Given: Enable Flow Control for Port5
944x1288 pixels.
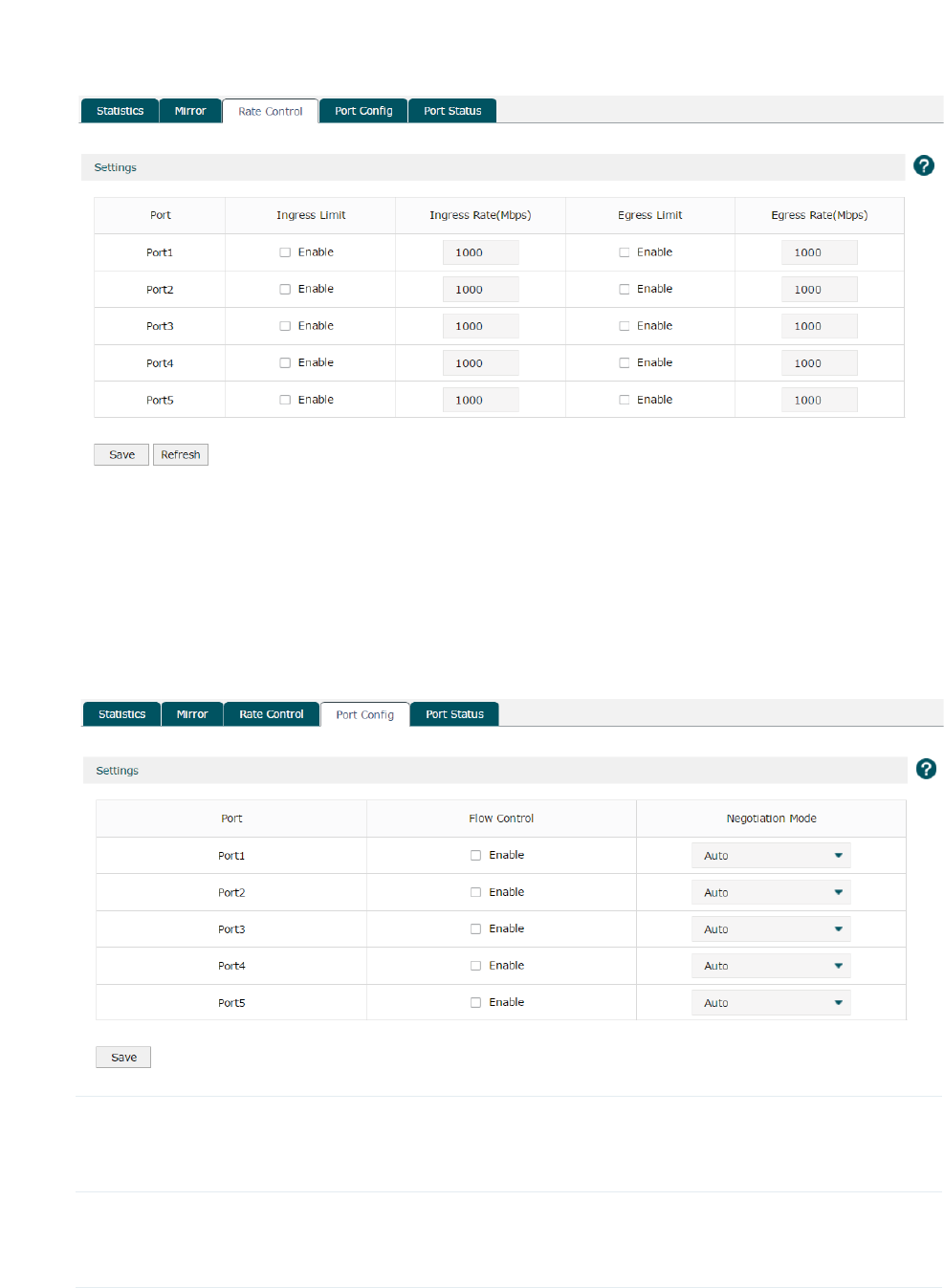Looking at the screenshot, I should [x=475, y=1002].
